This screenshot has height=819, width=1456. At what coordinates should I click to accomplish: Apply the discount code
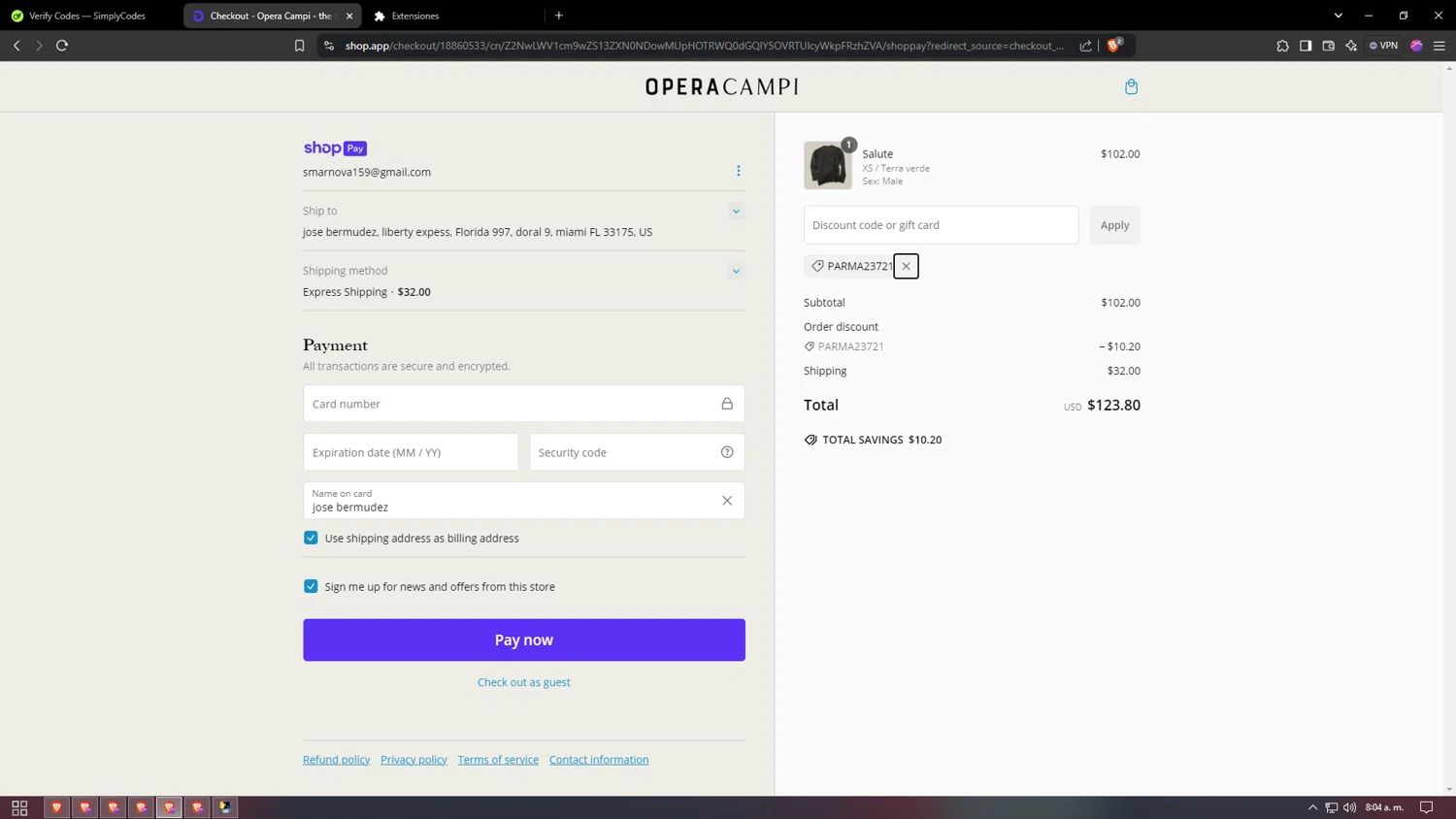point(1114,225)
